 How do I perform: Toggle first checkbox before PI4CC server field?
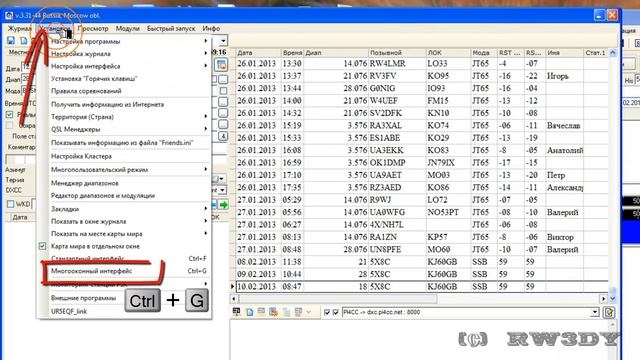coord(327,312)
